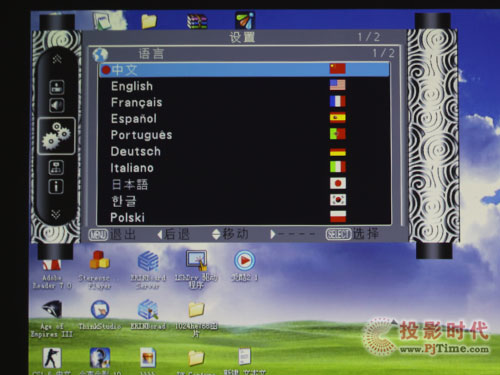The width and height of the screenshot is (500, 375).
Task: Select the down double-chevron in OSD sidebar
Action: (56, 214)
